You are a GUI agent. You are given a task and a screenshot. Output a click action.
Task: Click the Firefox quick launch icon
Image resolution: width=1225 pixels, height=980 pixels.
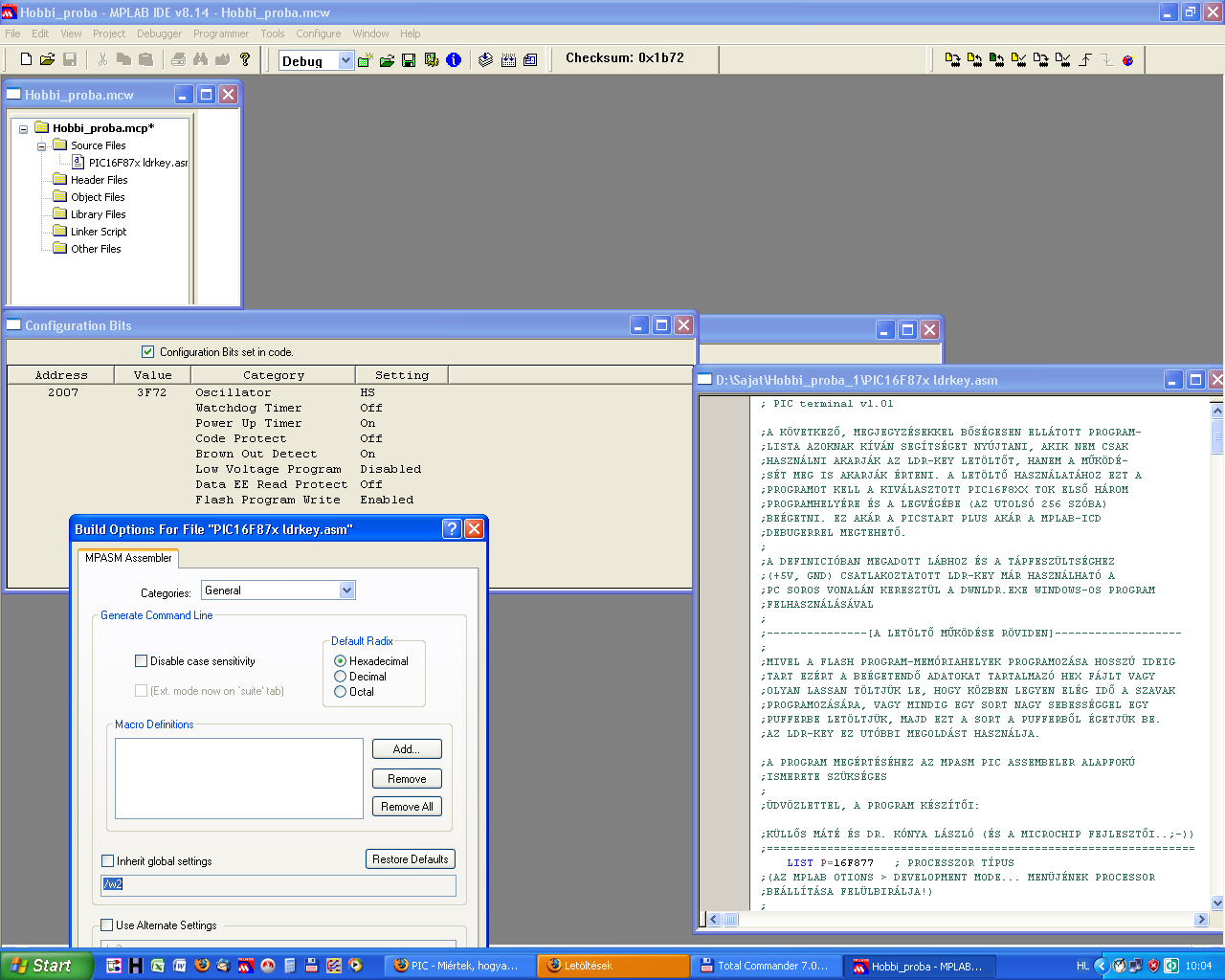click(201, 966)
